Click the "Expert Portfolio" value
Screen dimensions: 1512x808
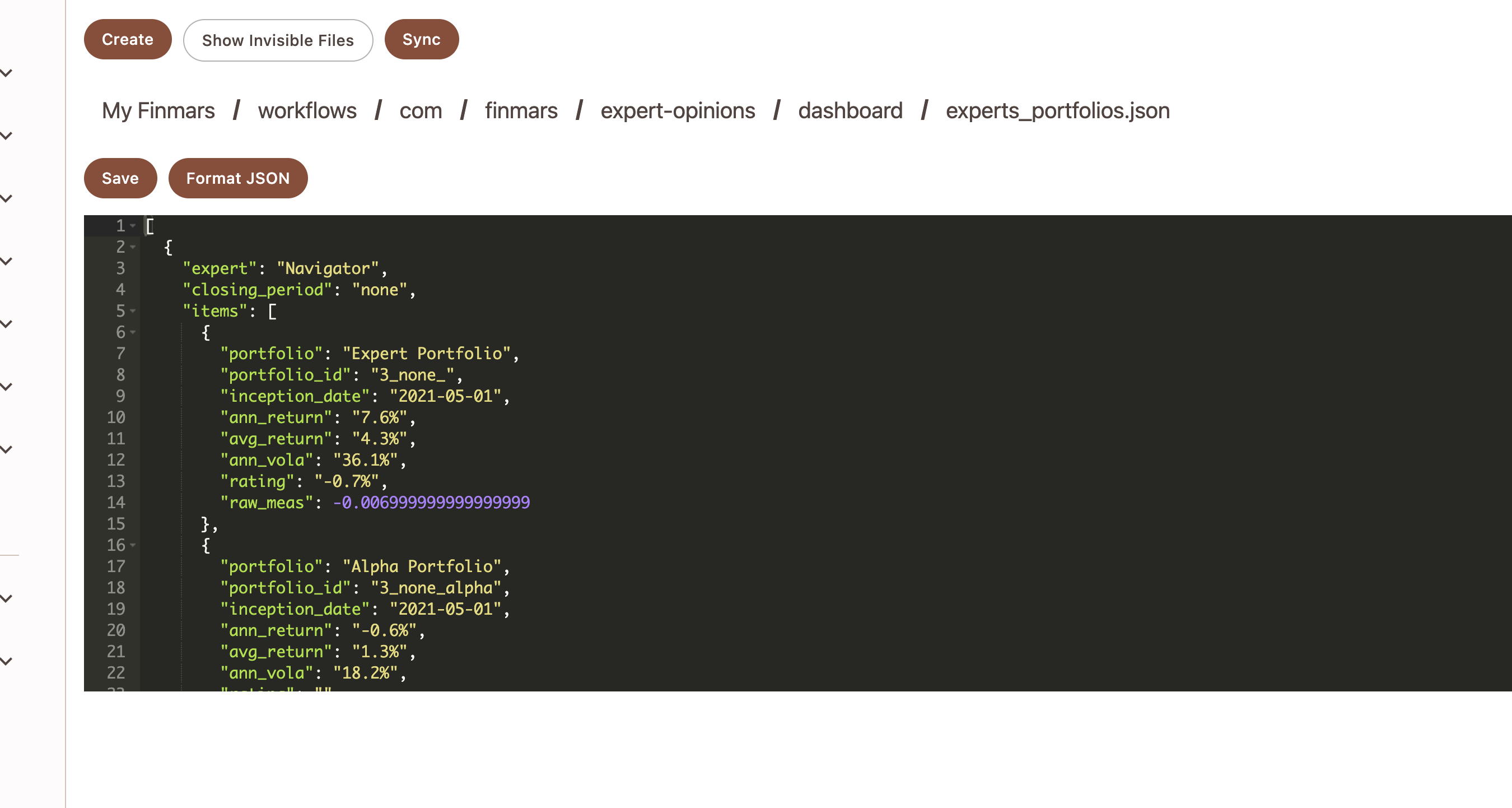click(x=427, y=354)
